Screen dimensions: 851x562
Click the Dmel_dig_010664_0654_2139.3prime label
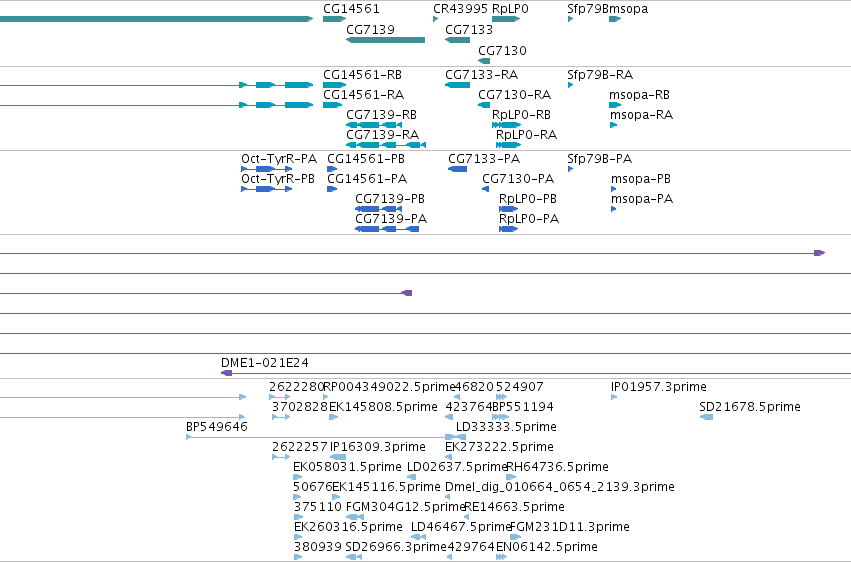[x=560, y=487]
